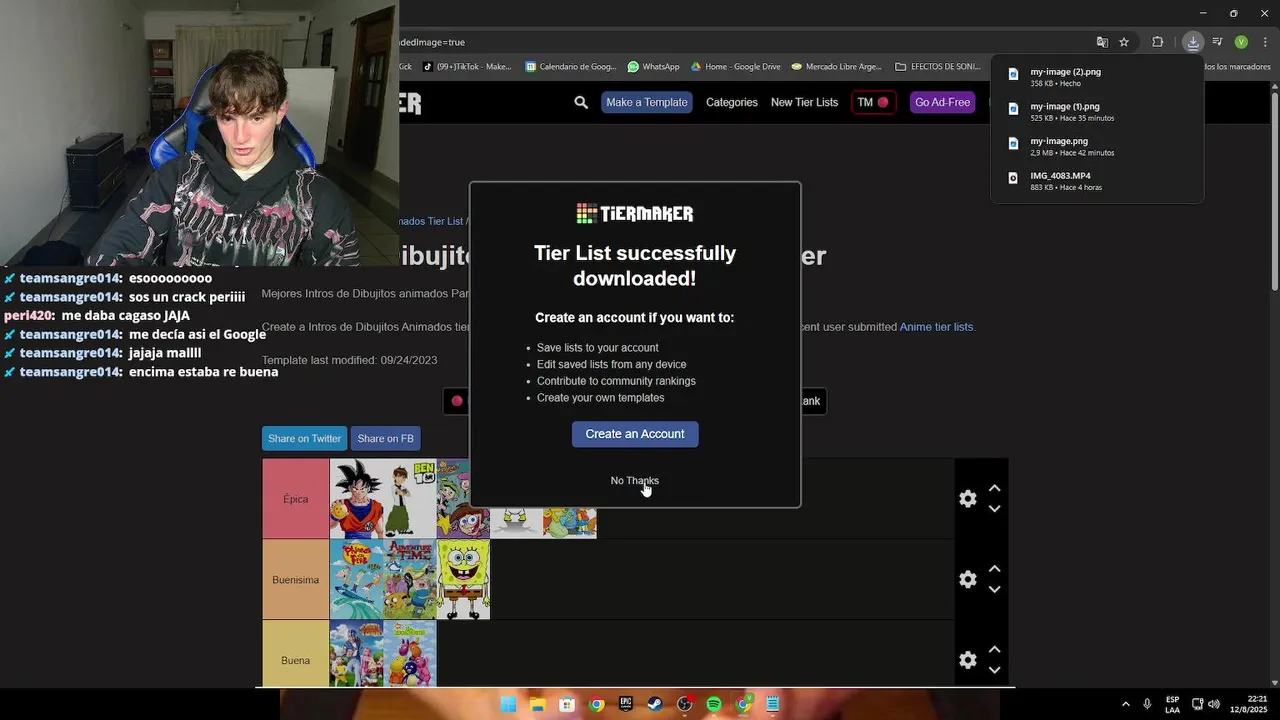Image resolution: width=1280 pixels, height=720 pixels.
Task: Move the Buenísima row down with arrow
Action: [x=995, y=590]
